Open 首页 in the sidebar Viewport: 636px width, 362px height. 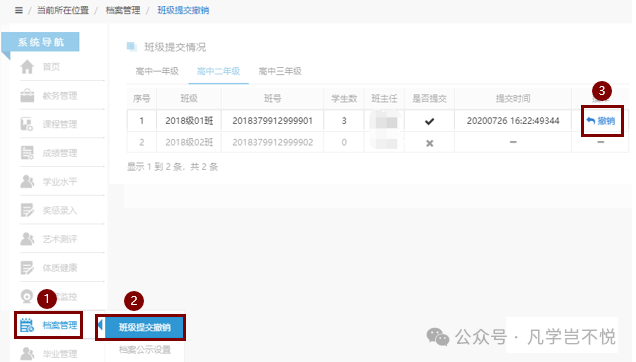52,67
